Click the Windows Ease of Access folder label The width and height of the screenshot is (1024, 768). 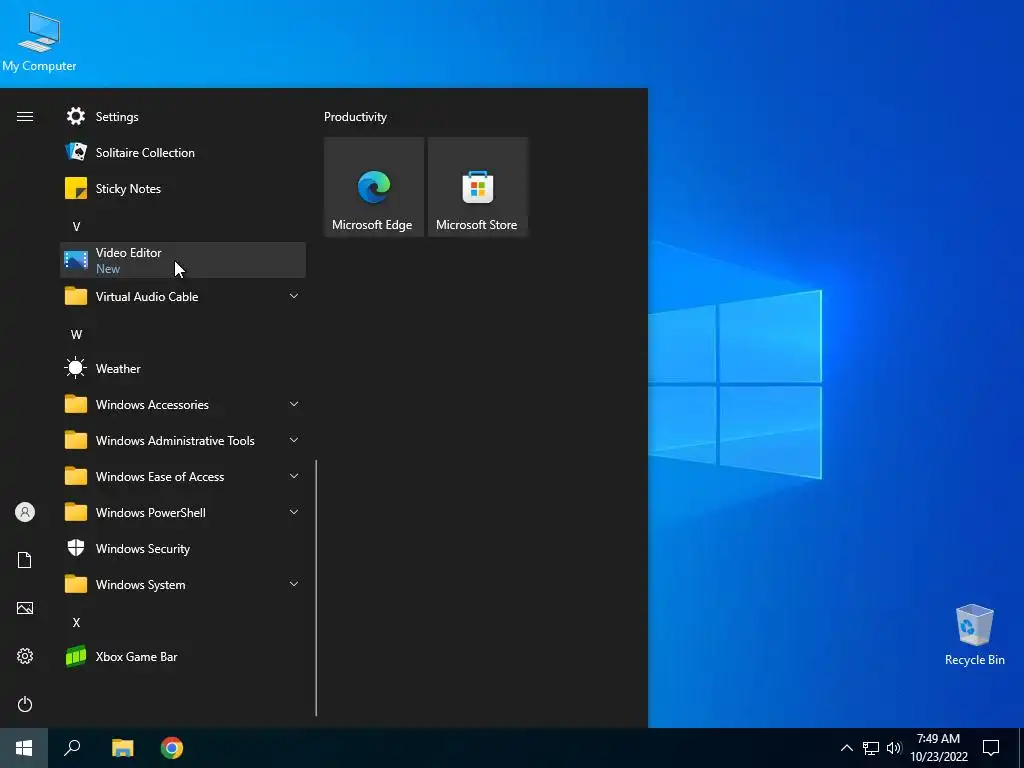coord(160,477)
